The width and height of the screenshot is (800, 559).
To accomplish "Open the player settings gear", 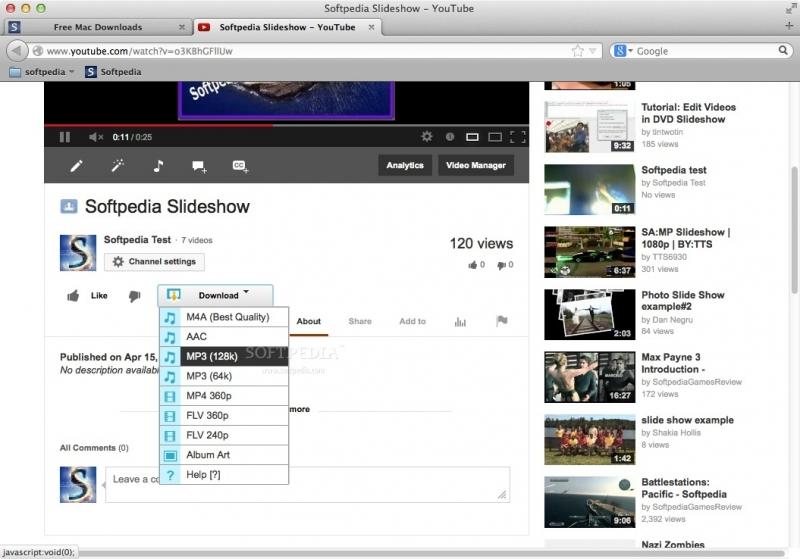I will click(x=427, y=137).
